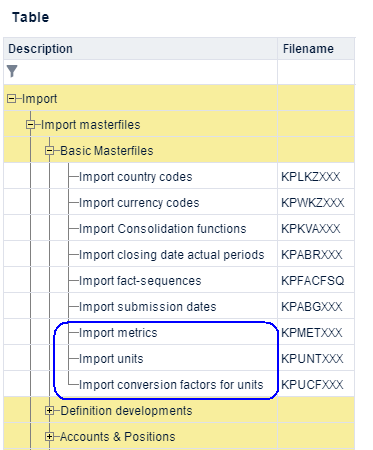Image resolution: width=373 pixels, height=450 pixels.
Task: Expand the Definition developments node
Action: (49, 411)
